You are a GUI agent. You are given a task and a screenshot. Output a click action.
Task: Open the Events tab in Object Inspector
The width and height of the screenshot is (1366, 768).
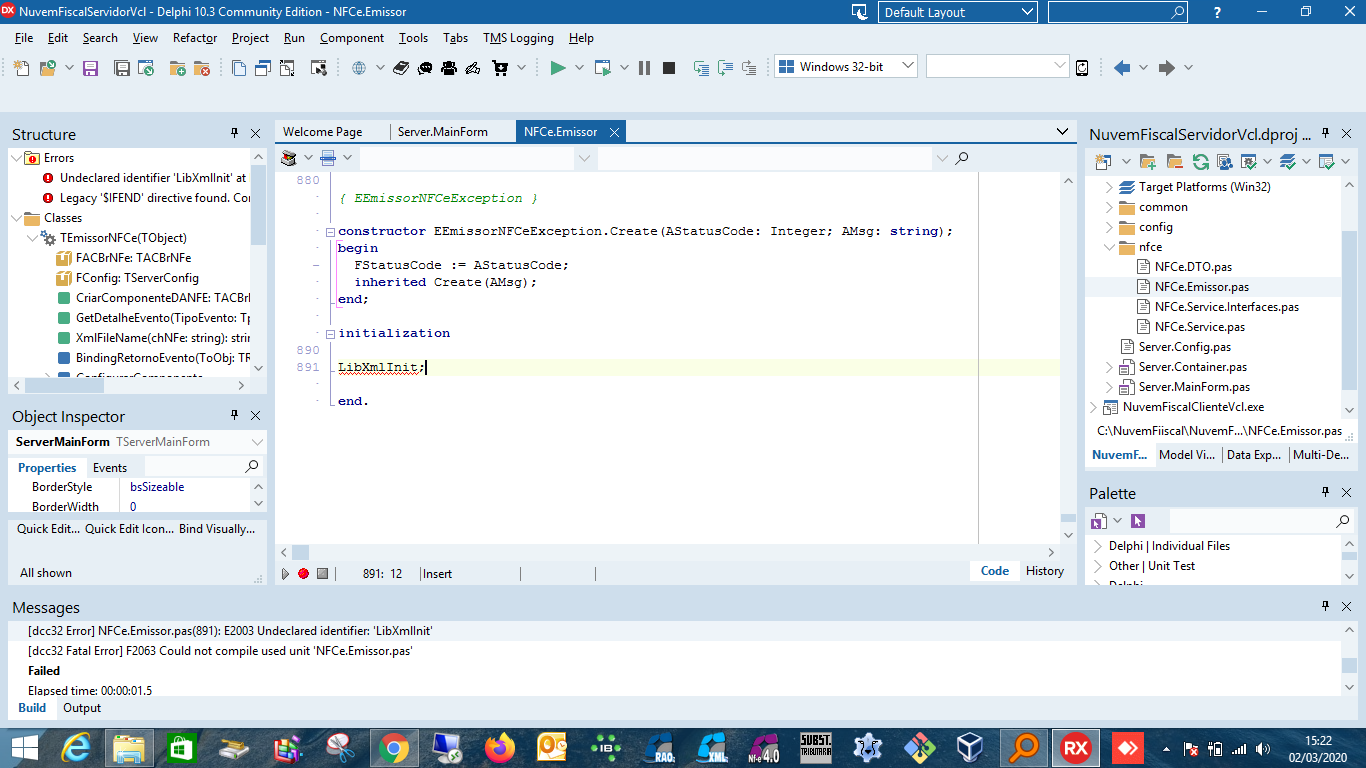click(110, 467)
